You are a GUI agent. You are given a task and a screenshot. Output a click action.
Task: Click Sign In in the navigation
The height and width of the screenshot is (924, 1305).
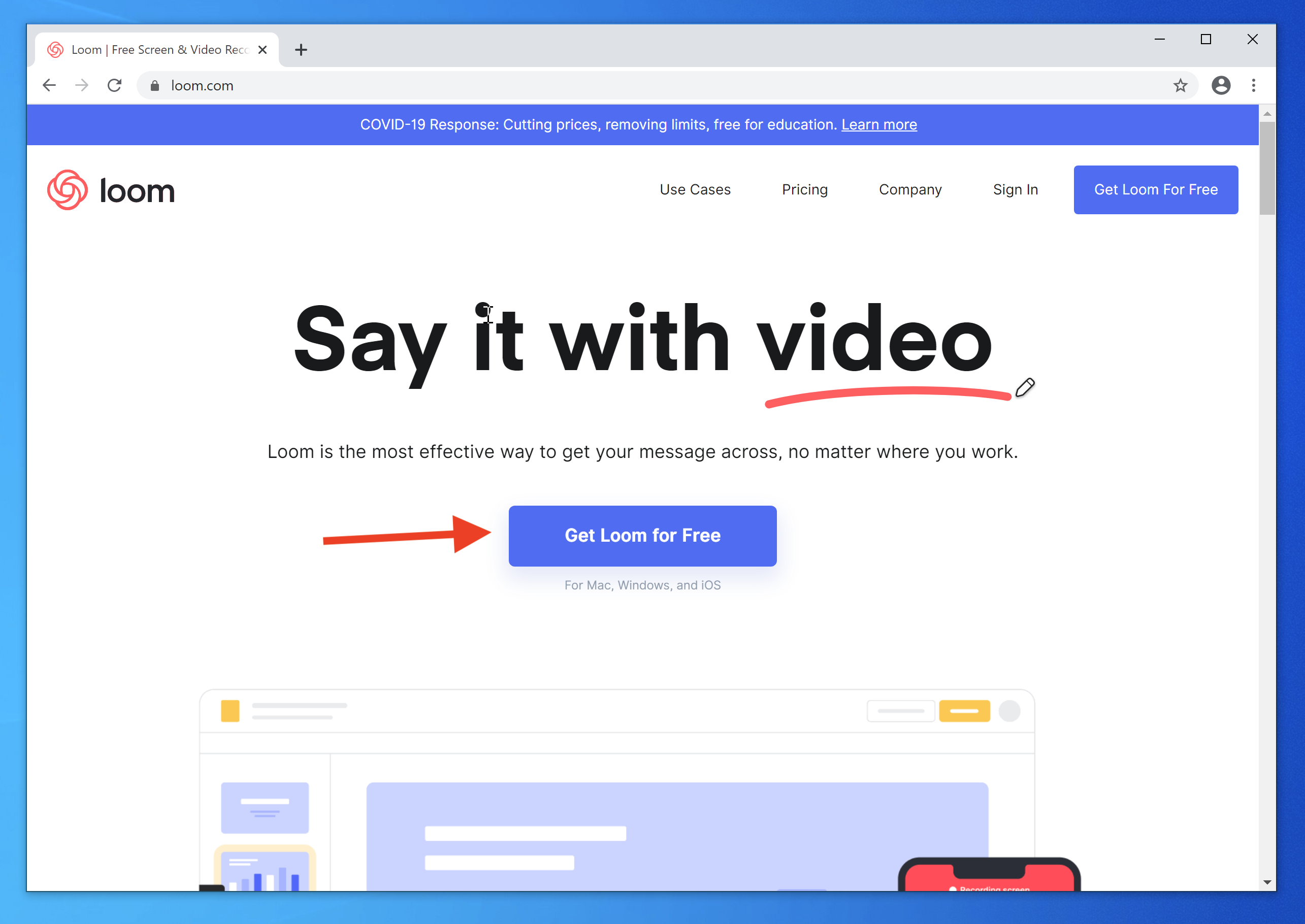click(1016, 189)
